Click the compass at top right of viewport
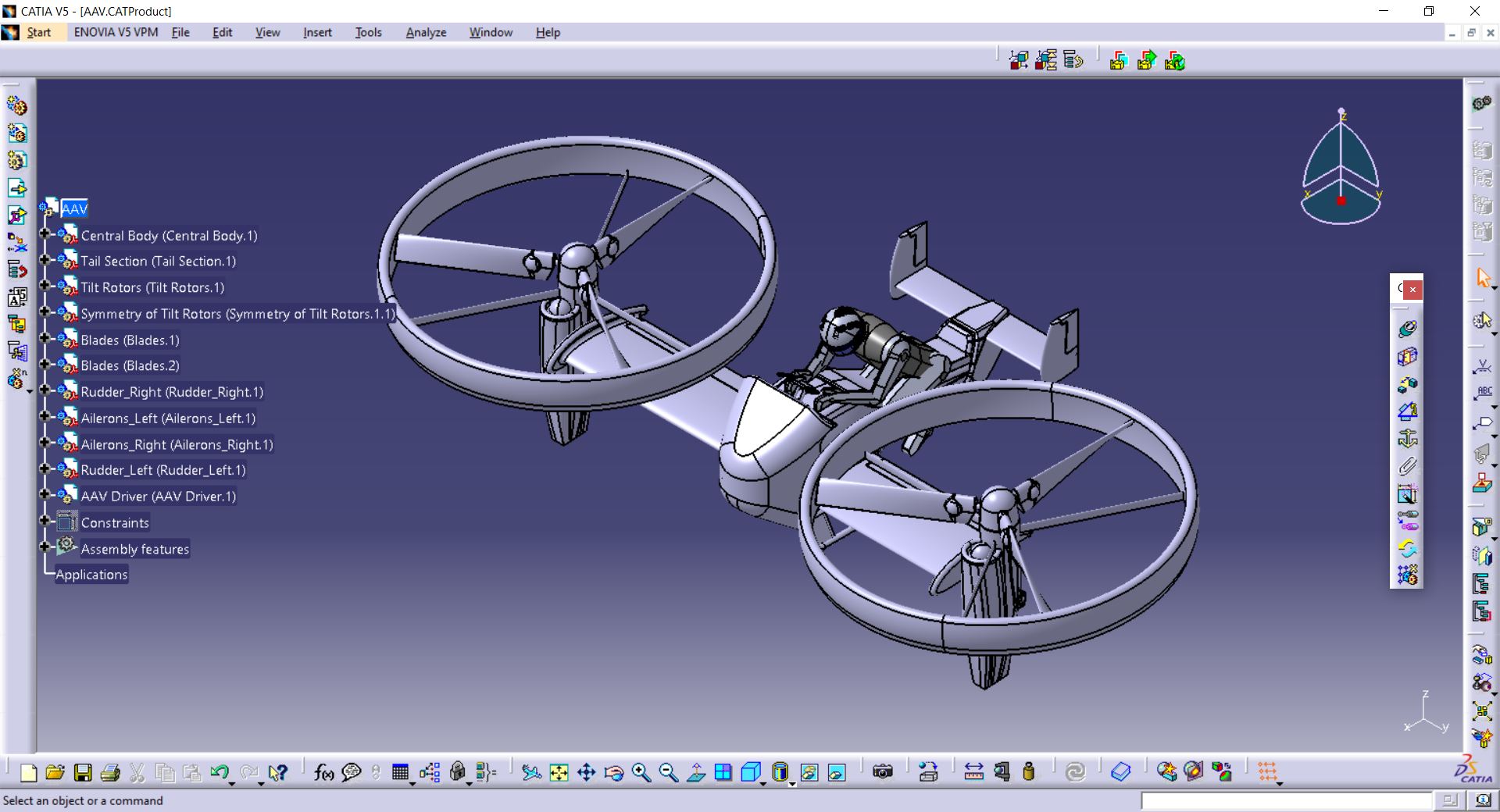The width and height of the screenshot is (1500, 812). tap(1341, 166)
